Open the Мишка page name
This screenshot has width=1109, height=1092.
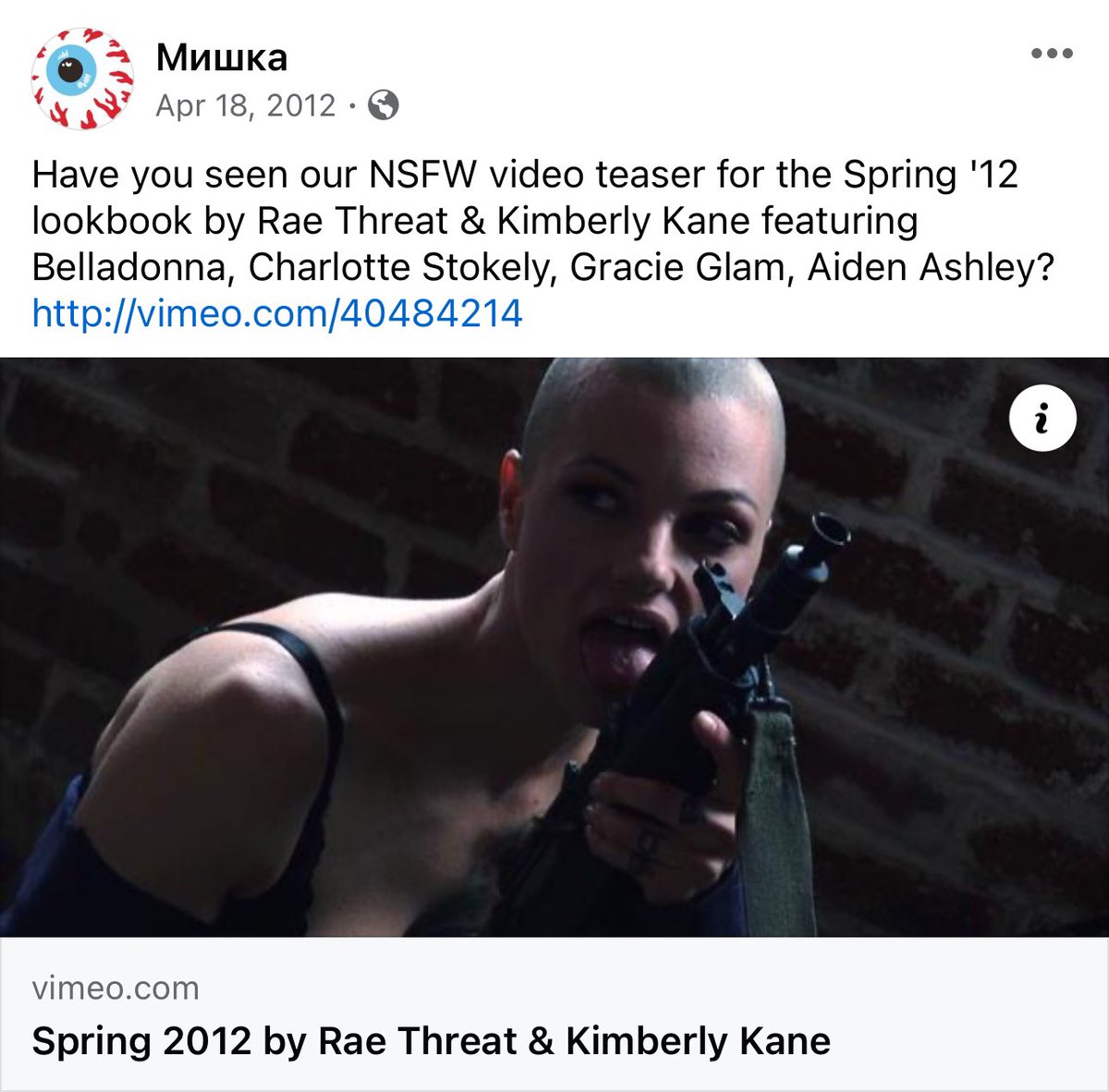tap(222, 57)
